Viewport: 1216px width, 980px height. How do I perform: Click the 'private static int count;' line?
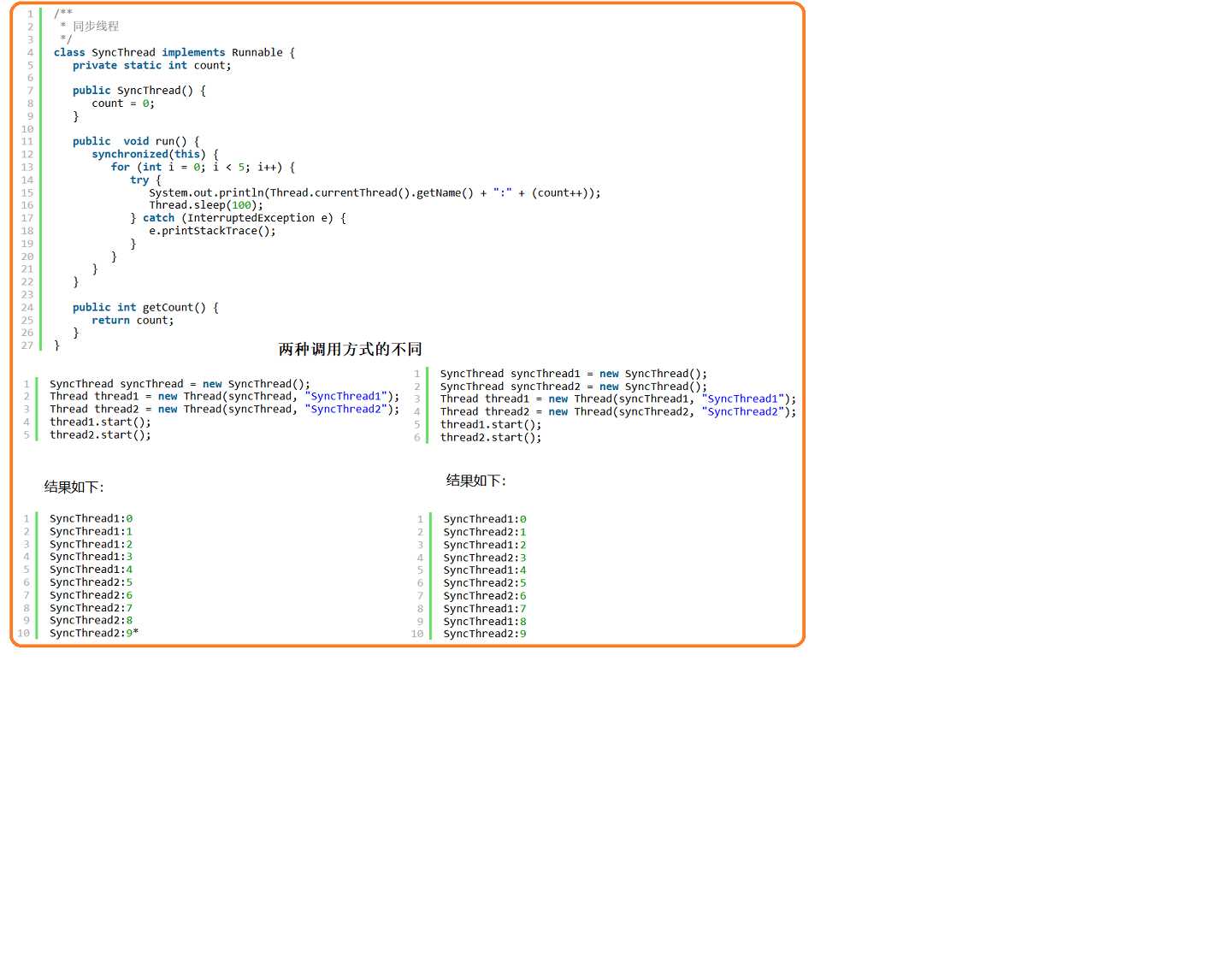point(151,65)
